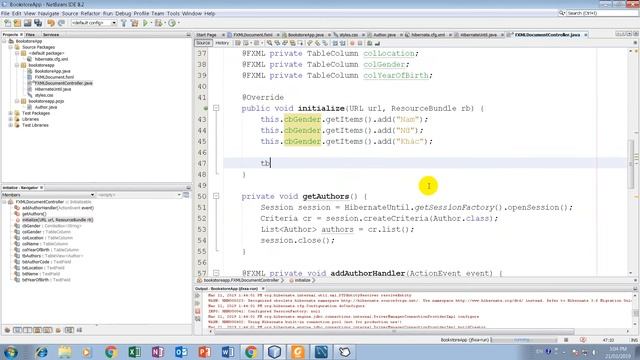Viewport: 640px width, 360px height.
Task: Click the red Start Macro Recording icon
Action: point(352,43)
